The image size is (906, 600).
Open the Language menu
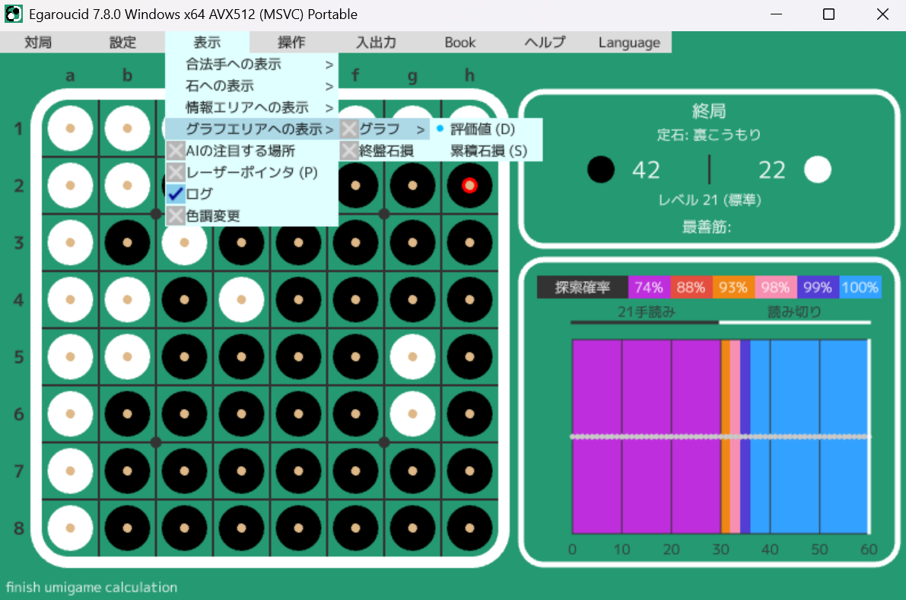click(x=629, y=42)
